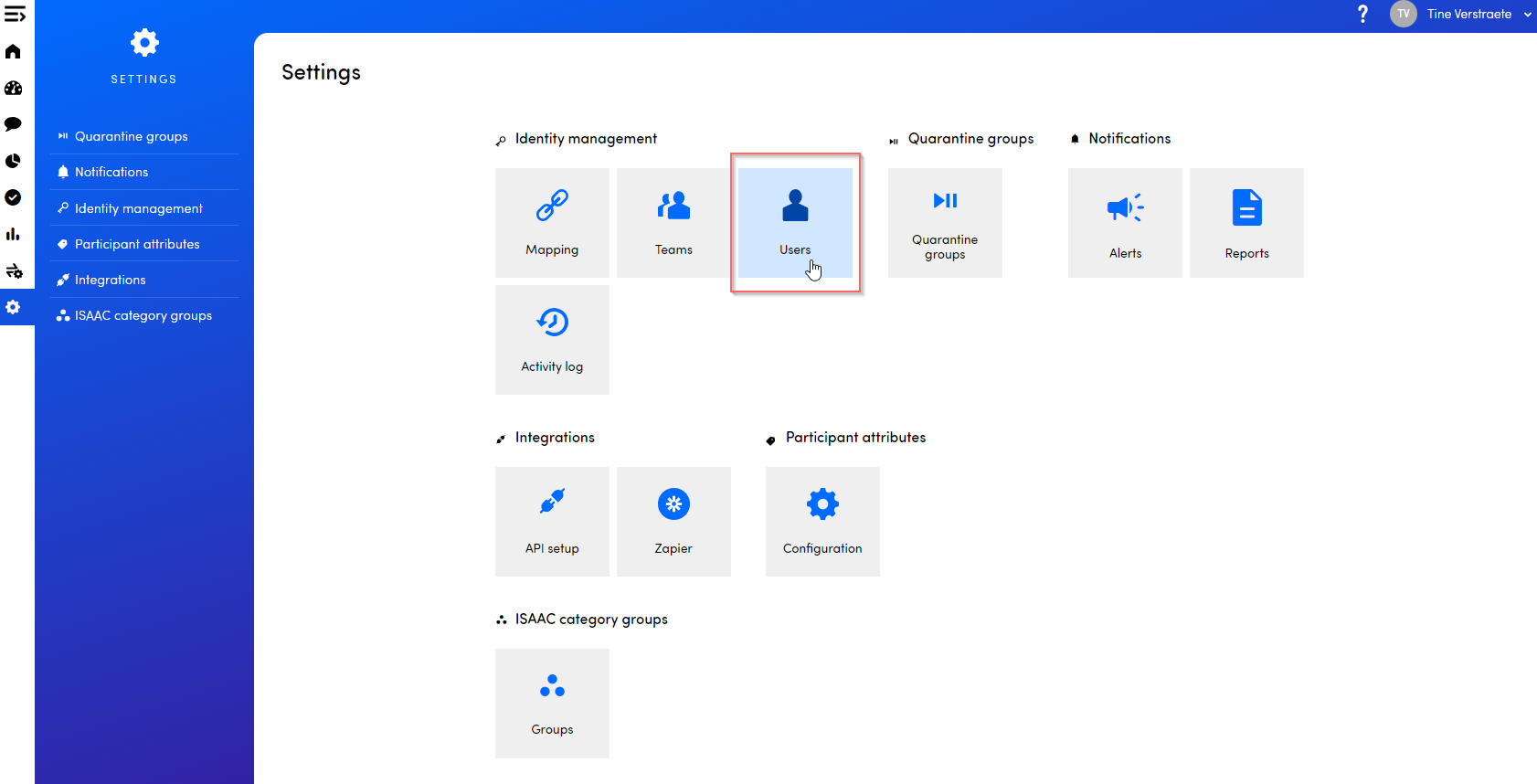Image resolution: width=1537 pixels, height=784 pixels.
Task: Open the API setup tile
Action: [x=552, y=521]
